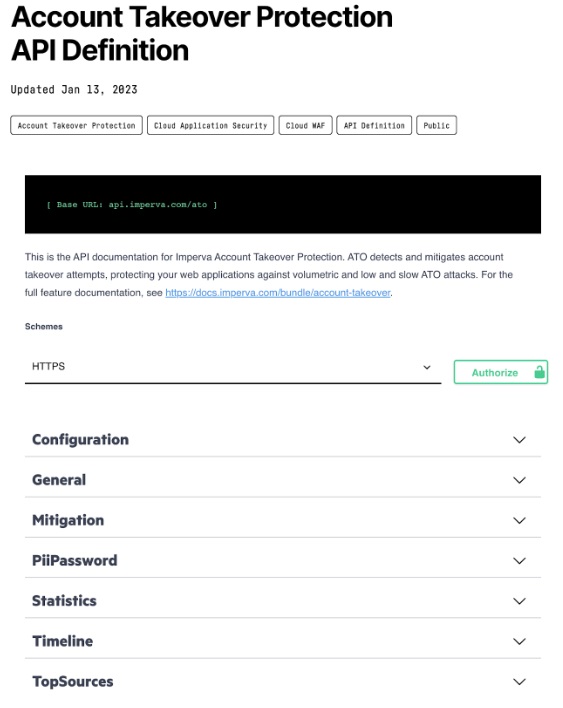Viewport: 563px width, 708px height.
Task: Select the API Definition tag
Action: [x=374, y=126]
